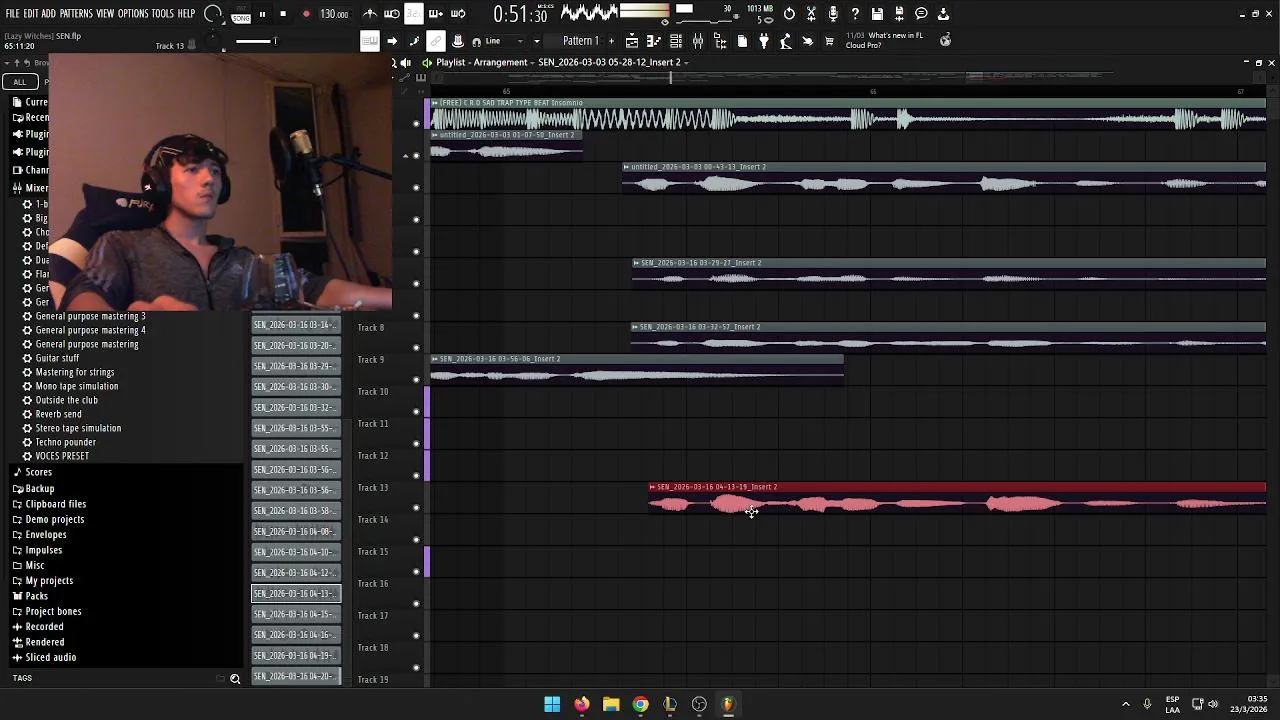Expand the Packs folder
The height and width of the screenshot is (720, 1280).
coord(30,596)
